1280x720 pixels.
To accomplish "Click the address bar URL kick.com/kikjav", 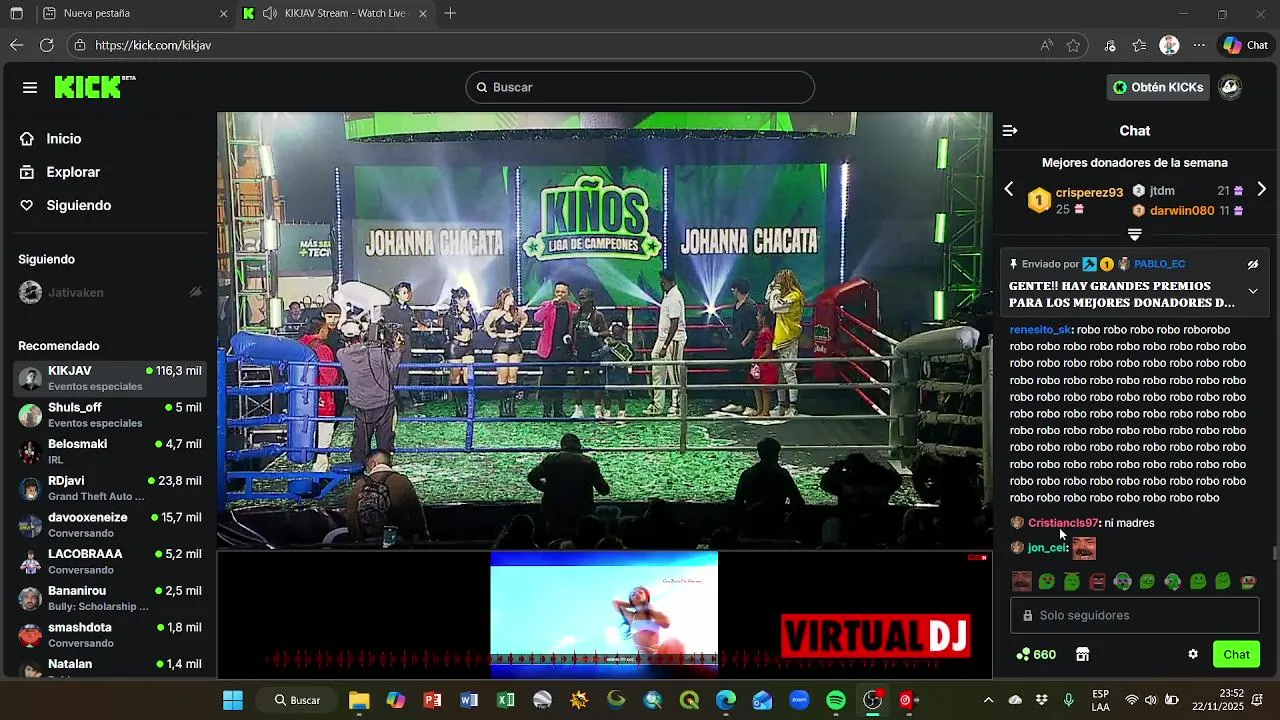I will pos(153,45).
